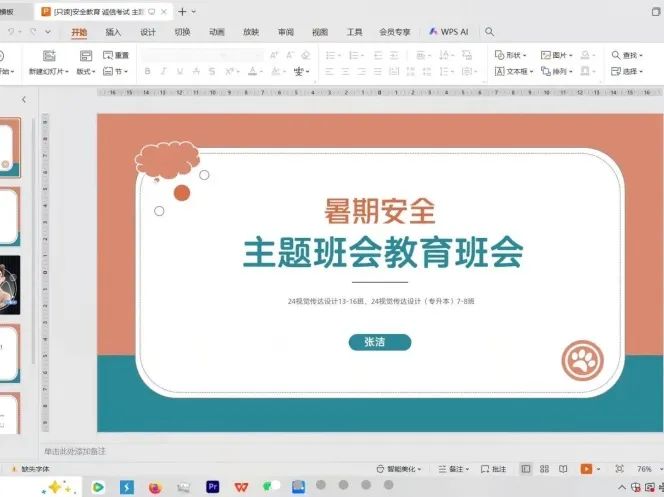Viewport: 664px width, 497px height.
Task: Start slideshow with the orange play icon
Action: (x=586, y=468)
